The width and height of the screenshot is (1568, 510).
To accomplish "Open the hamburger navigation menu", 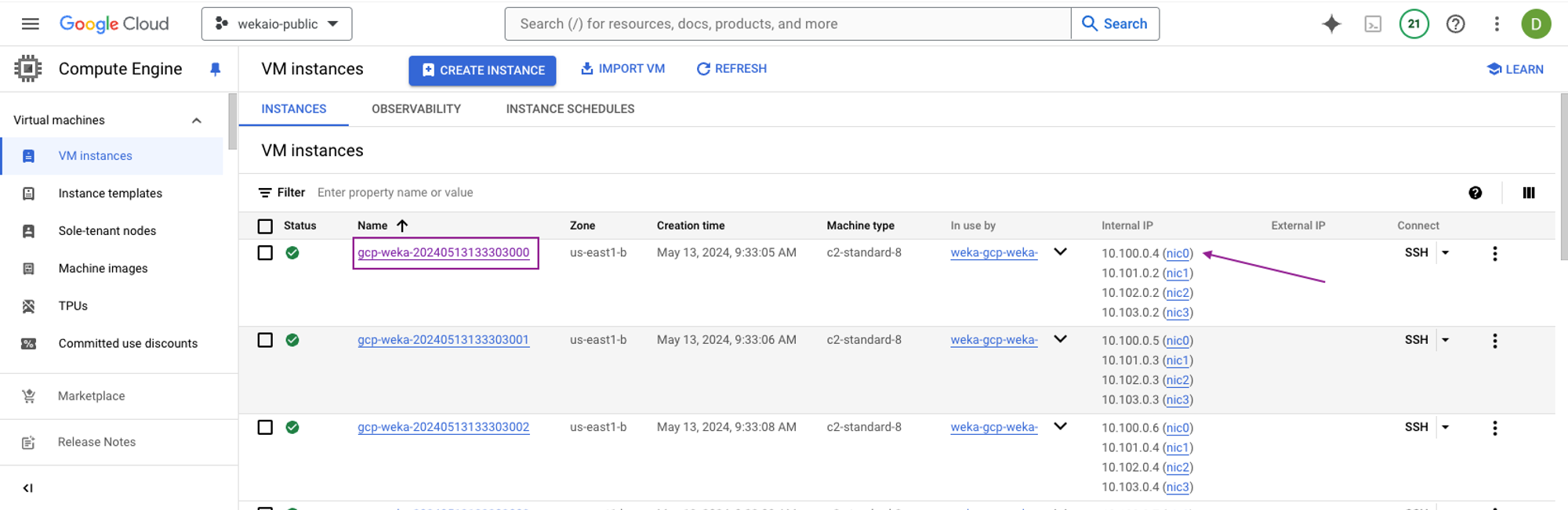I will 31,24.
